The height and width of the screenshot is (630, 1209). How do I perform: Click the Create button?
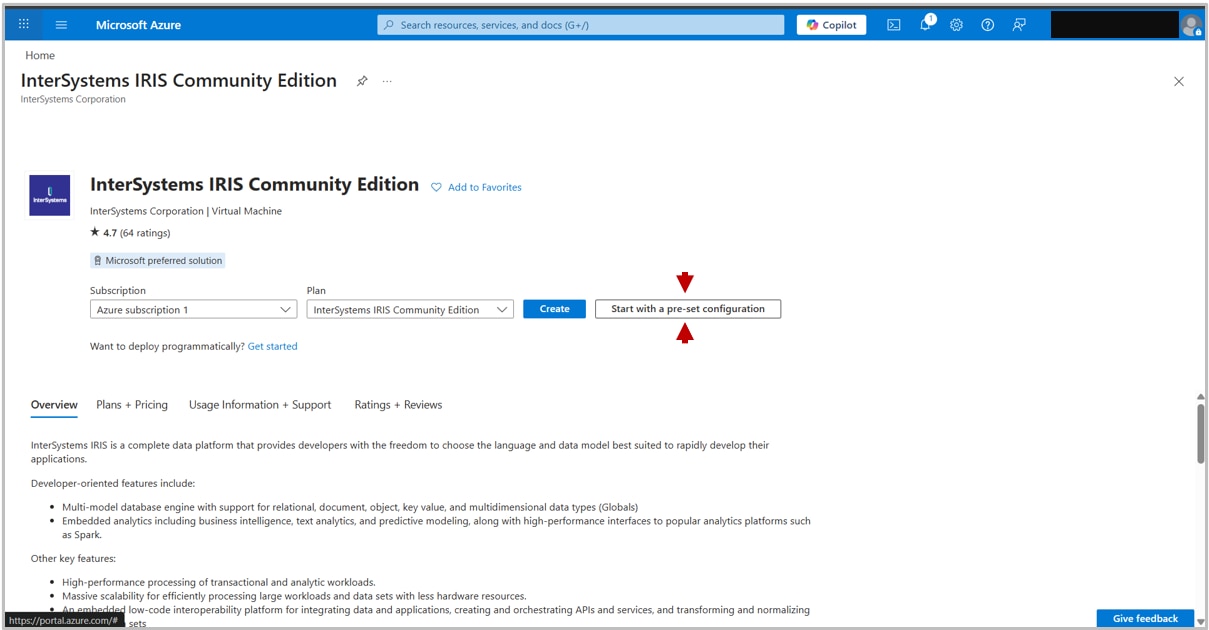554,309
